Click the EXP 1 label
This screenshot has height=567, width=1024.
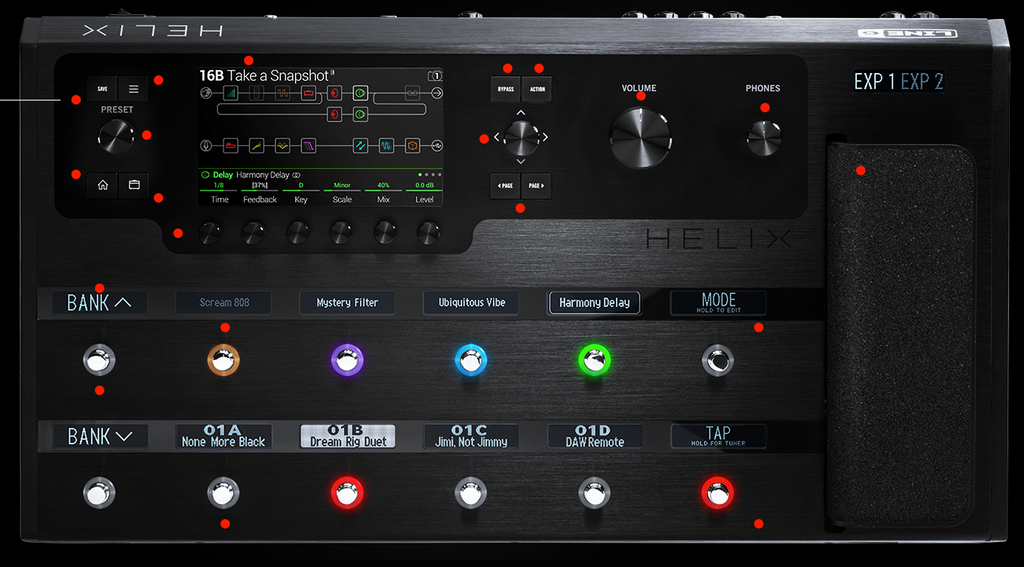pos(874,82)
